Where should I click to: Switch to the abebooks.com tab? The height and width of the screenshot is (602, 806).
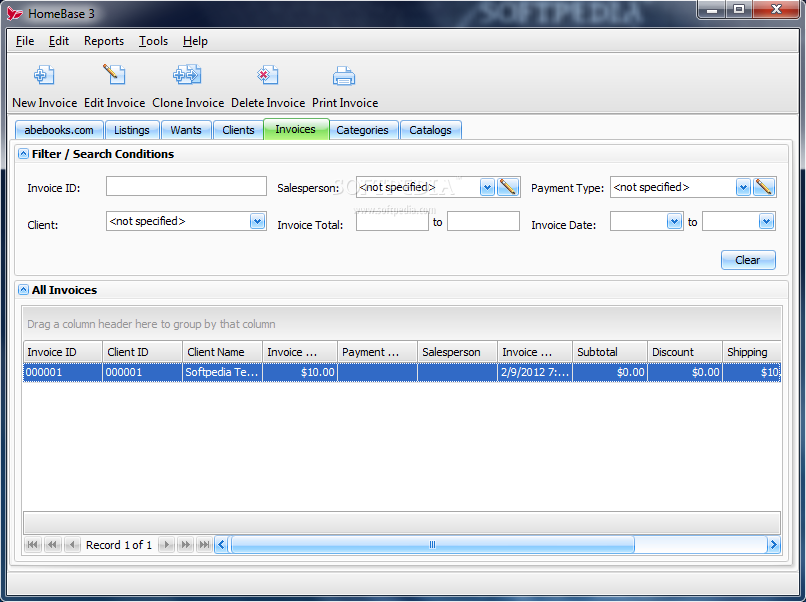(x=59, y=130)
